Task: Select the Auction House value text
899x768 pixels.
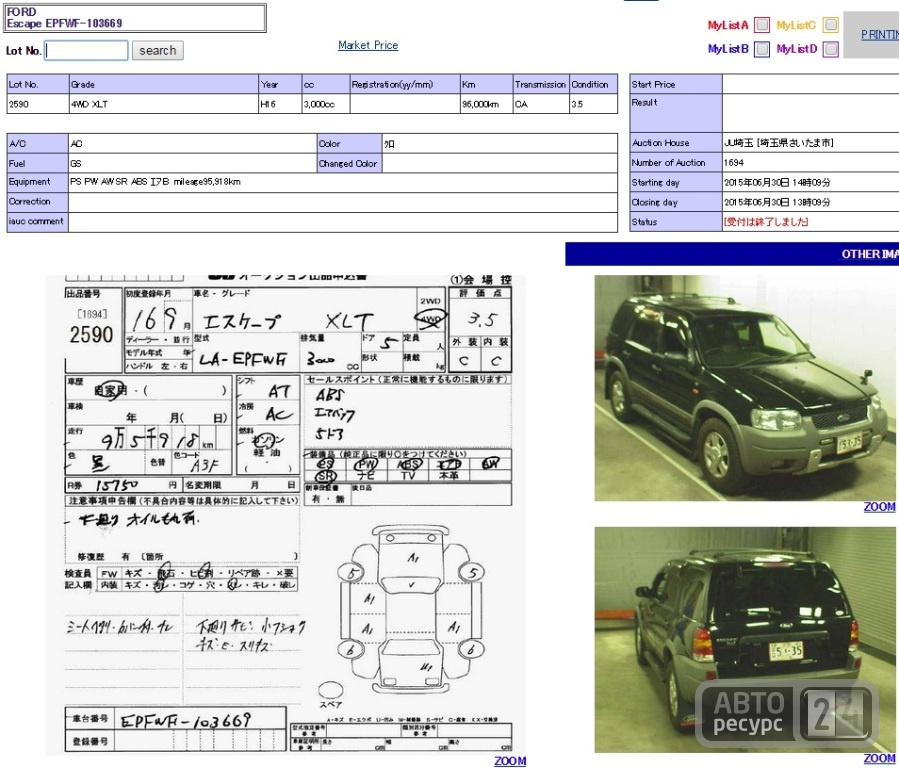Action: pos(778,143)
